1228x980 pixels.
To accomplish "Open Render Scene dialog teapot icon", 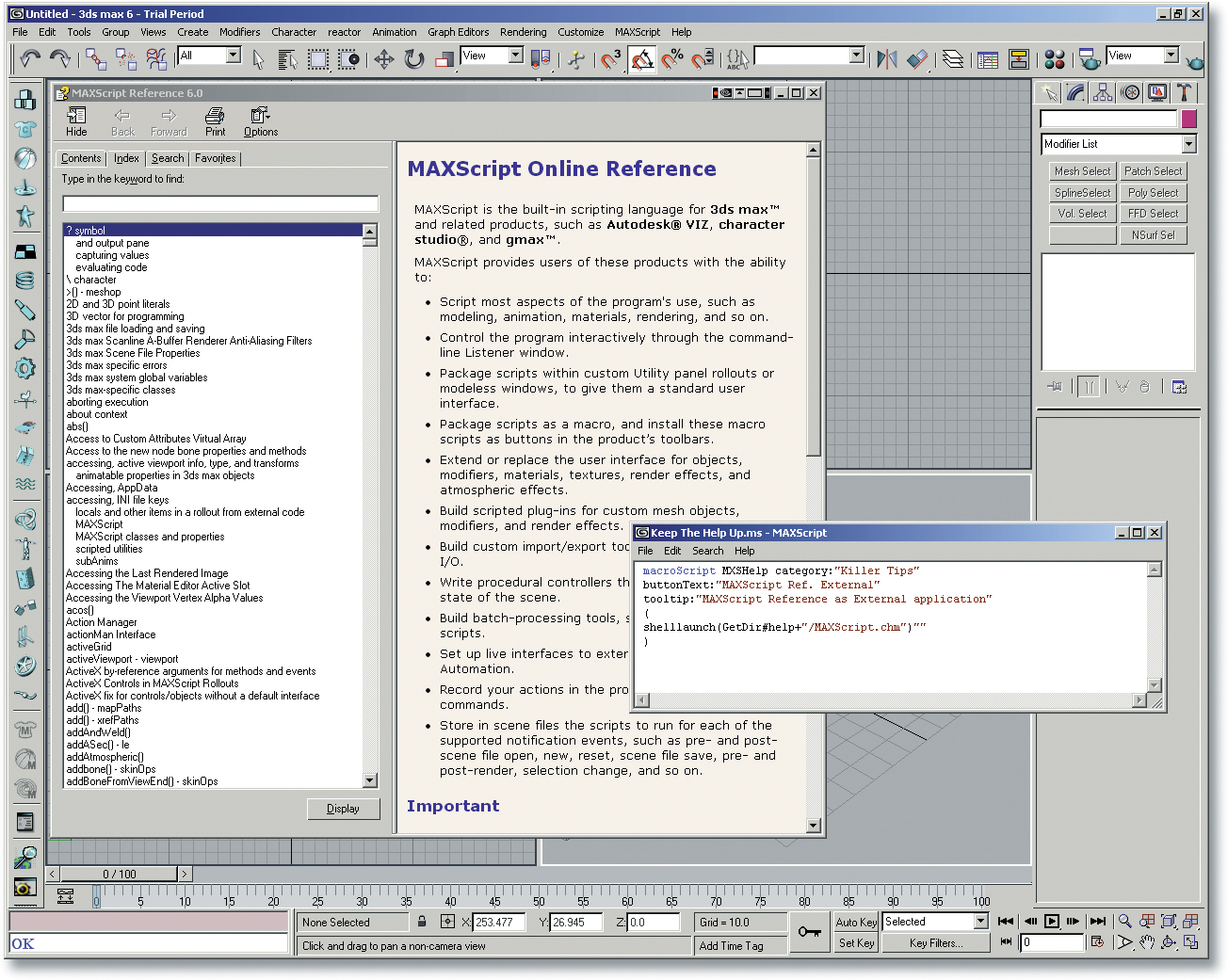I will (x=1090, y=59).
